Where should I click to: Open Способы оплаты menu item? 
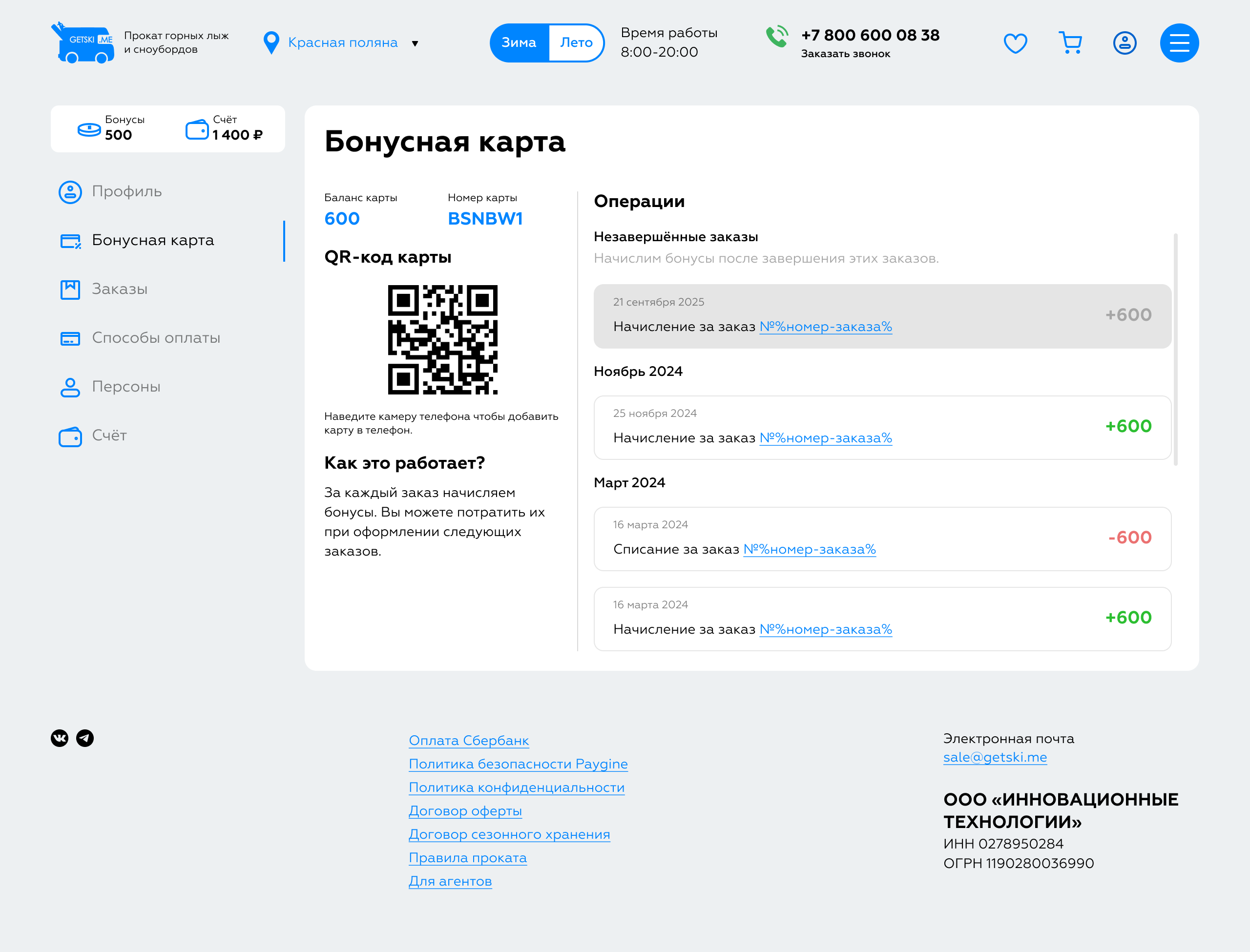tap(156, 338)
